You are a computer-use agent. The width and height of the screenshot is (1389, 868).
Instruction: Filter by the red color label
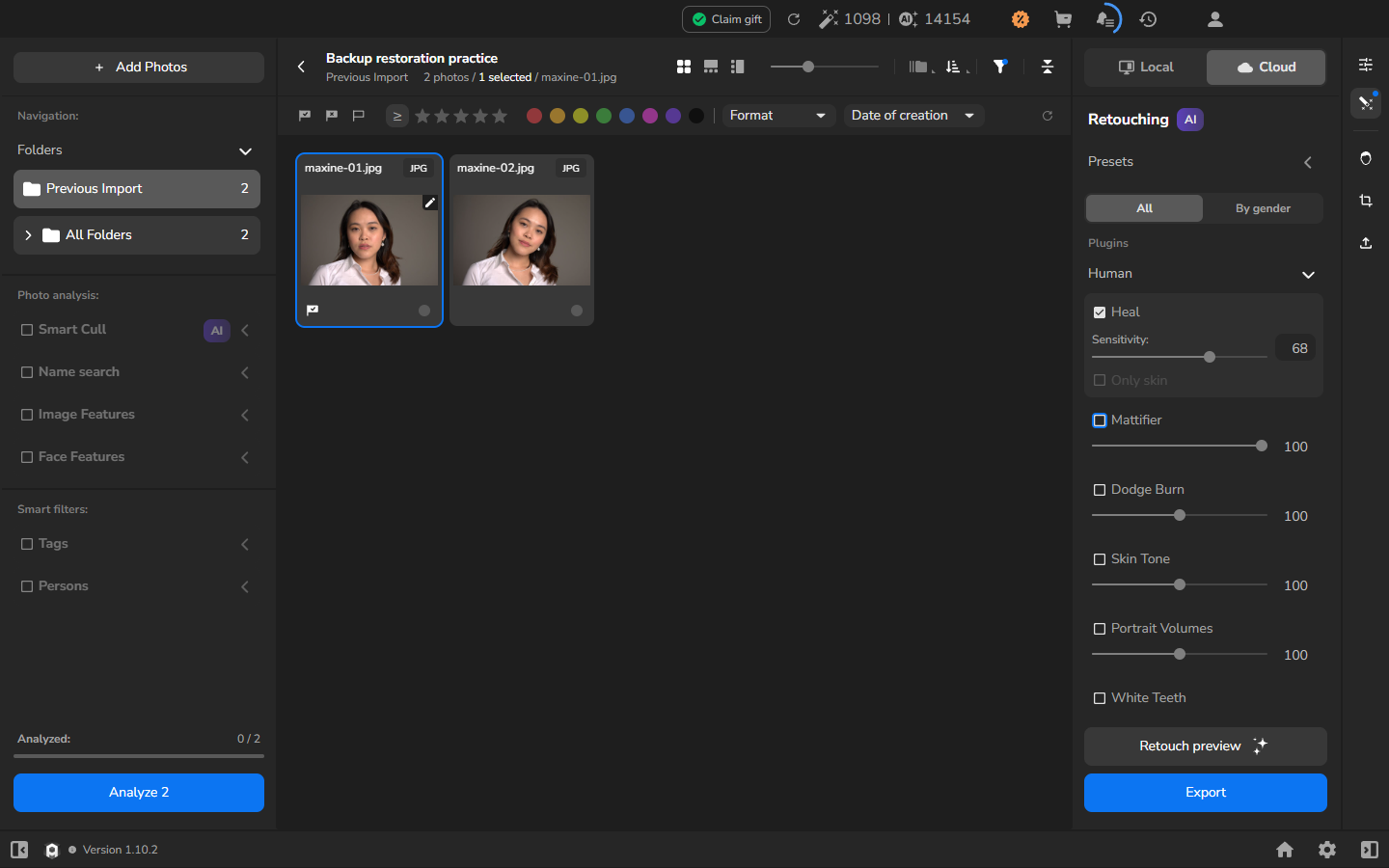pos(534,116)
